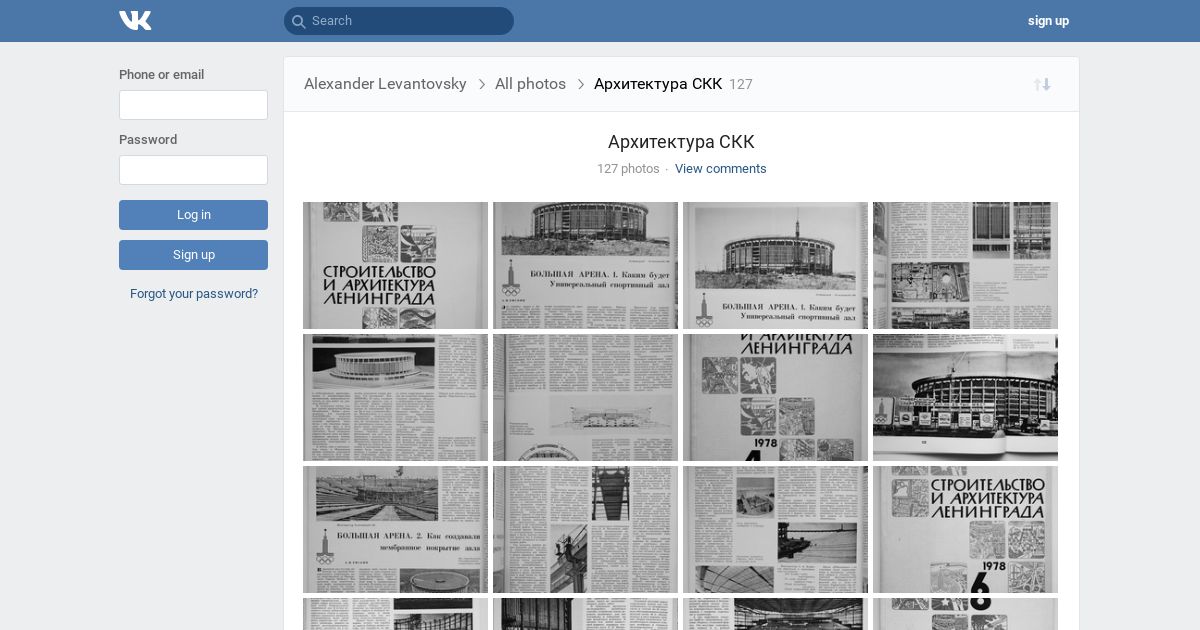Open second photo in first row, arena under construction
This screenshot has width=1200, height=630.
(x=585, y=265)
